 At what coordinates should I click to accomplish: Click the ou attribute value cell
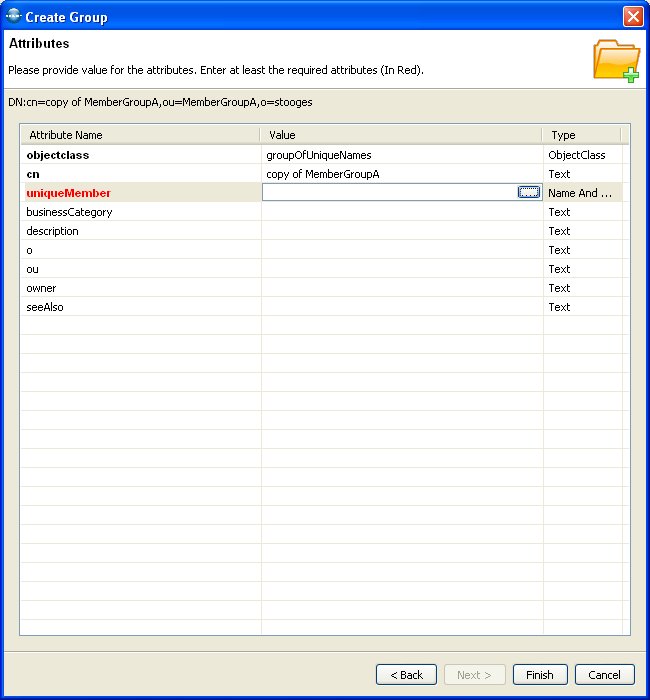[x=400, y=269]
